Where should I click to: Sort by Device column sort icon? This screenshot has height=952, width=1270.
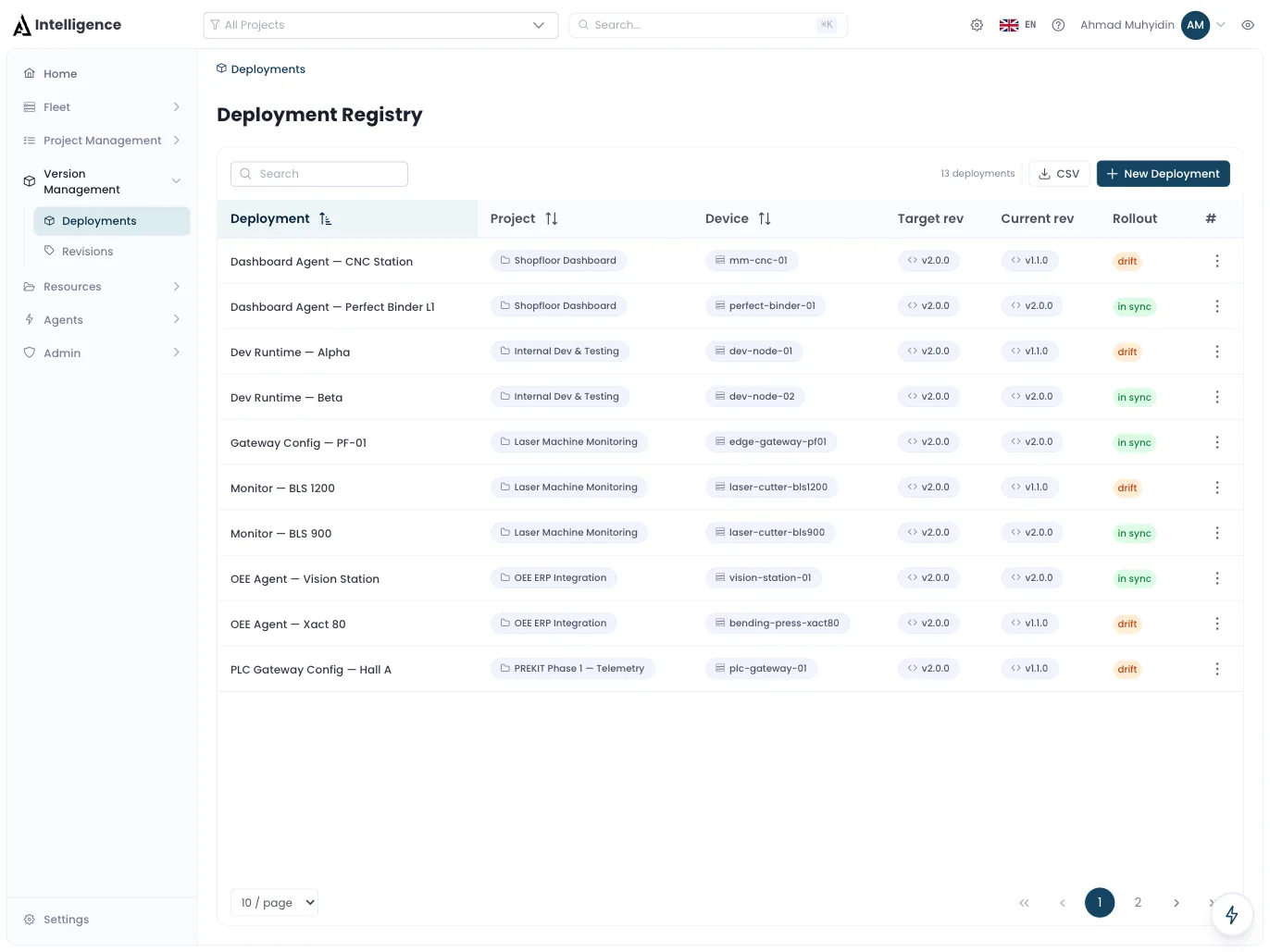click(x=765, y=219)
